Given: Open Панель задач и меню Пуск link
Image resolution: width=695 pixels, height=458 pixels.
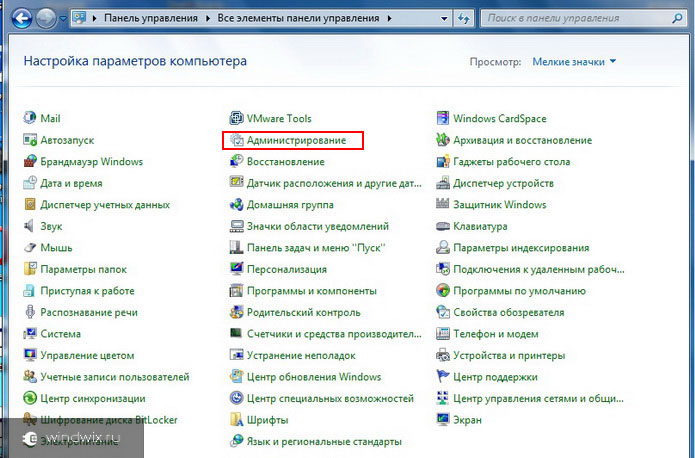Looking at the screenshot, I should 316,248.
